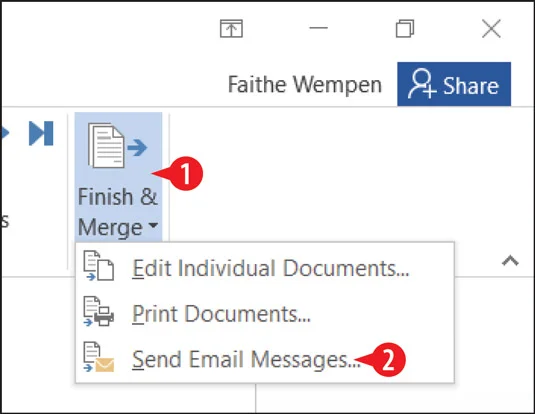The height and width of the screenshot is (414, 535).
Task: Select the Edit Individual Documents page icon
Action: (x=99, y=266)
